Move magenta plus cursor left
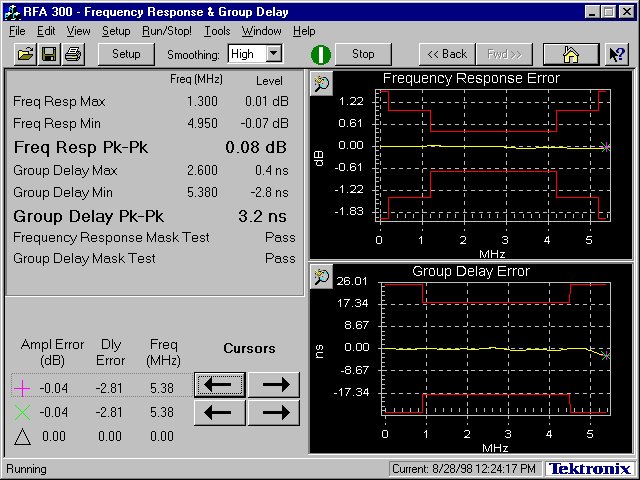The image size is (640, 480). (220, 384)
